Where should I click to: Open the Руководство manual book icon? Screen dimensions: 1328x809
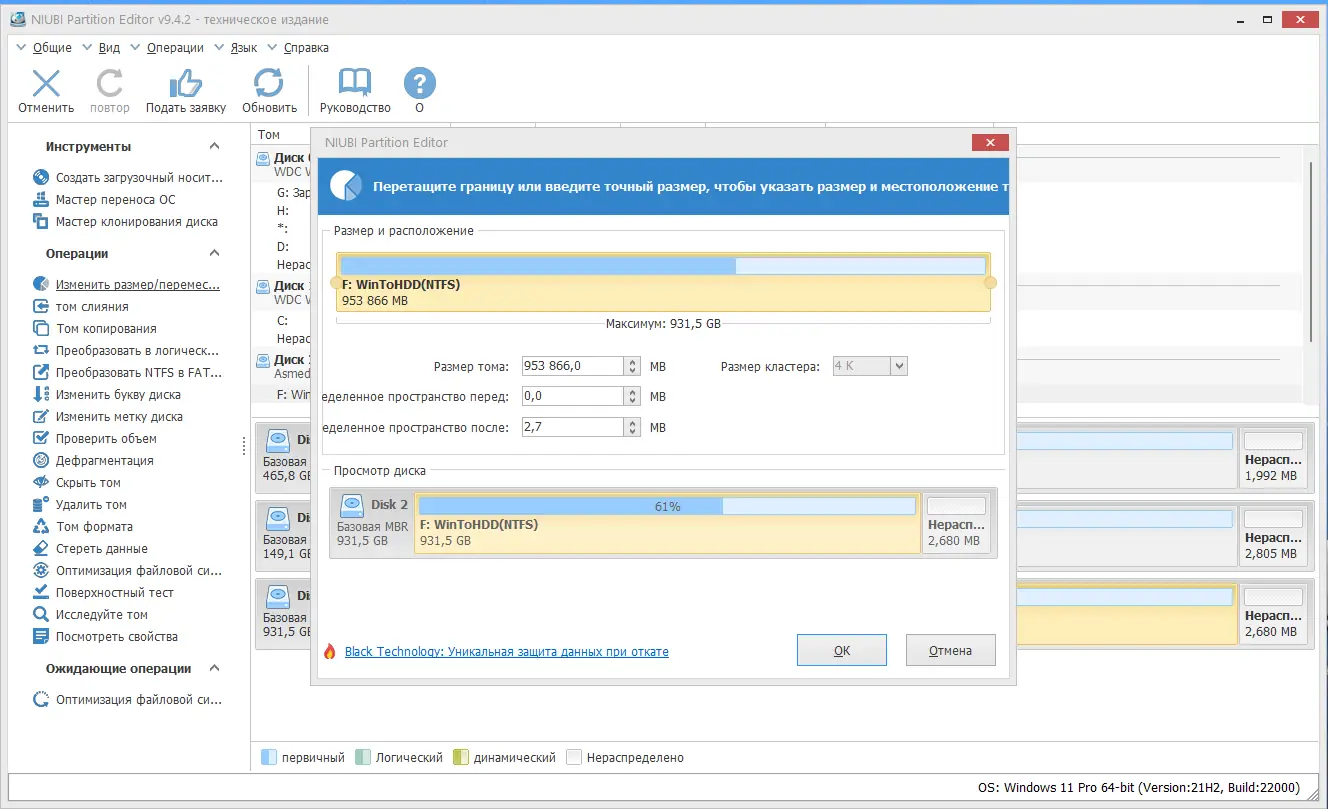click(355, 83)
